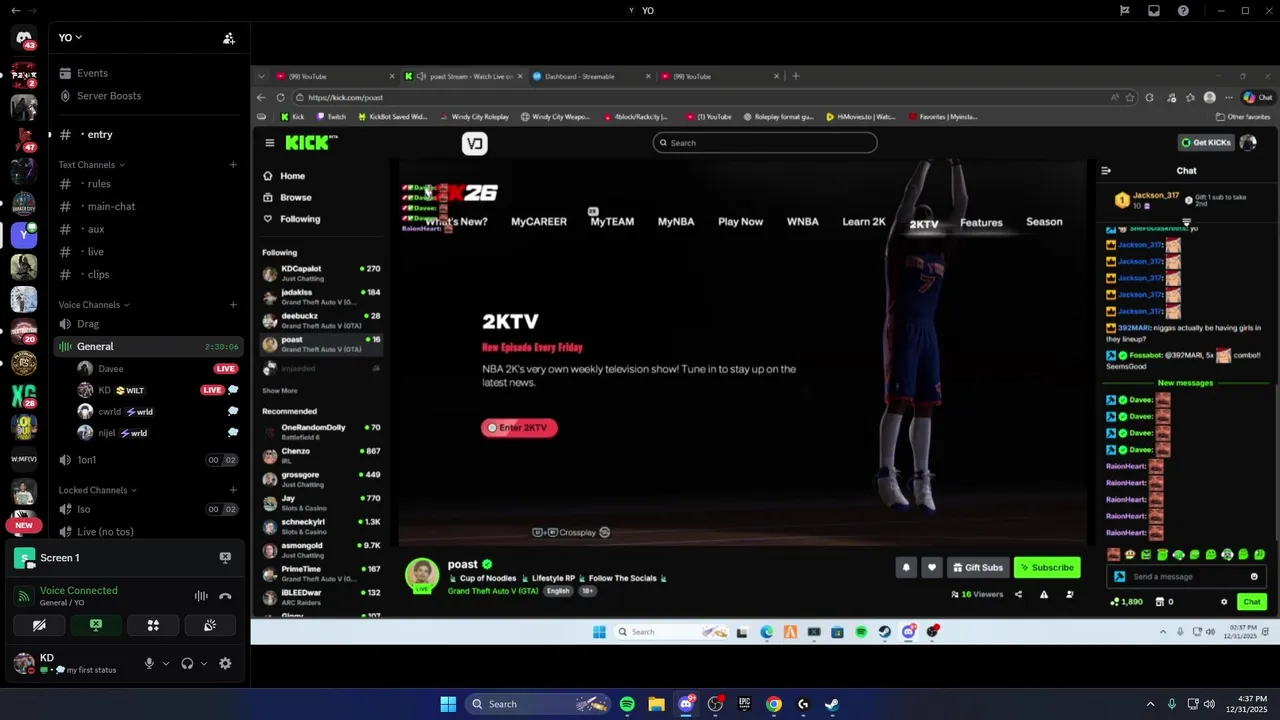Open Server Boosts in the Discord sidebar

pyautogui.click(x=109, y=96)
